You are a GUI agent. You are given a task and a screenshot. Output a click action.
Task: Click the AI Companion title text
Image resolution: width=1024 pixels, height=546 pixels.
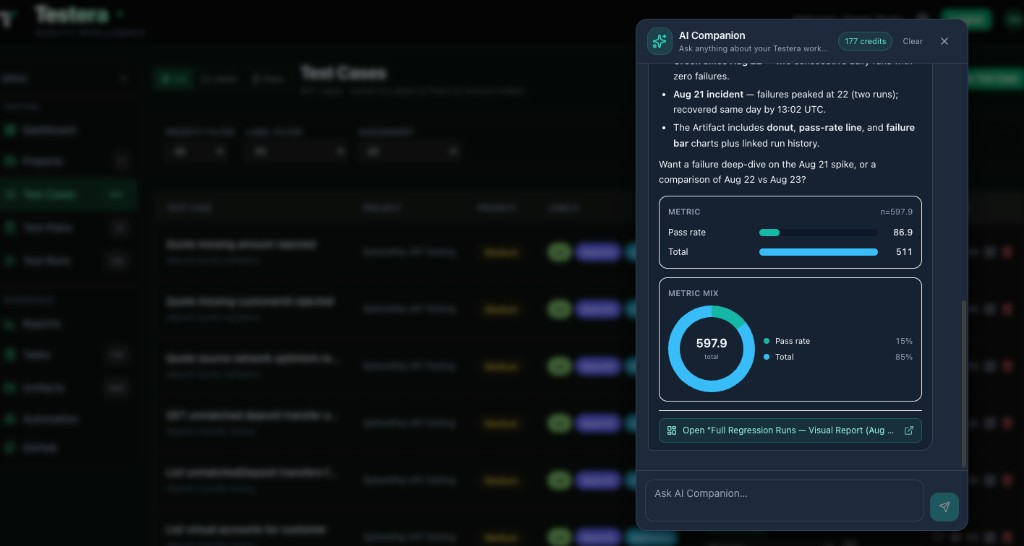pos(712,35)
